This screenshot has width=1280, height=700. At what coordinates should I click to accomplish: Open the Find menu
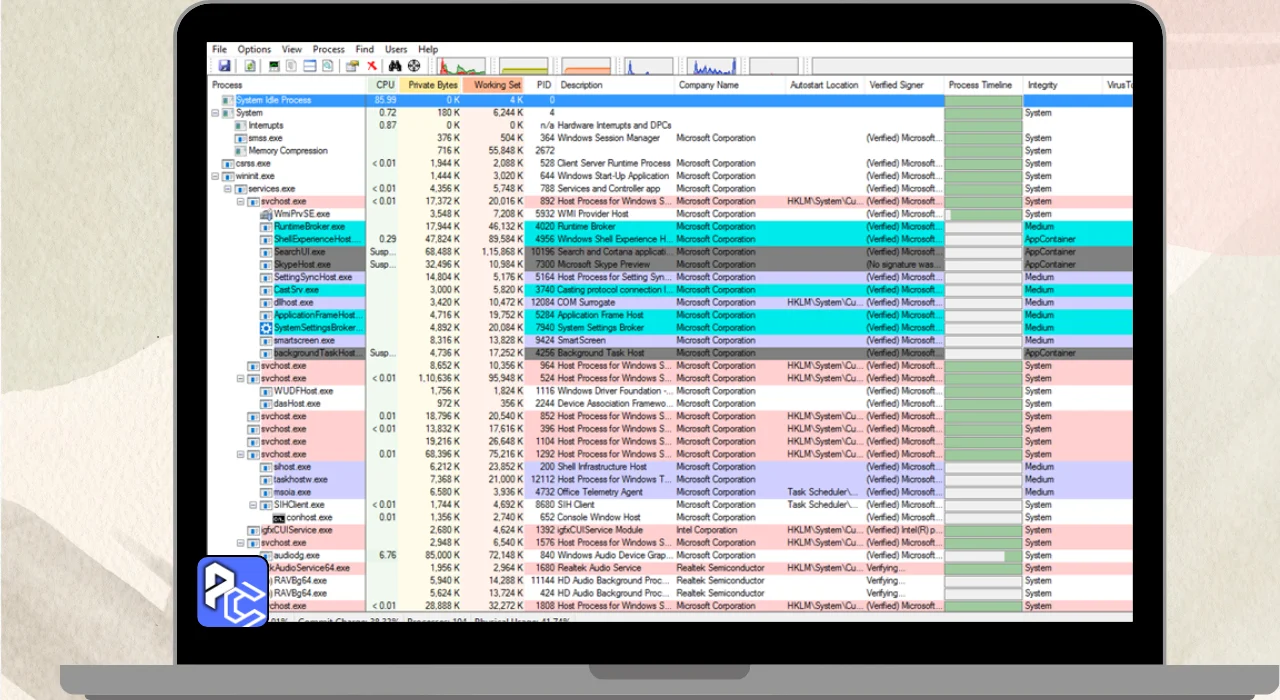(364, 49)
